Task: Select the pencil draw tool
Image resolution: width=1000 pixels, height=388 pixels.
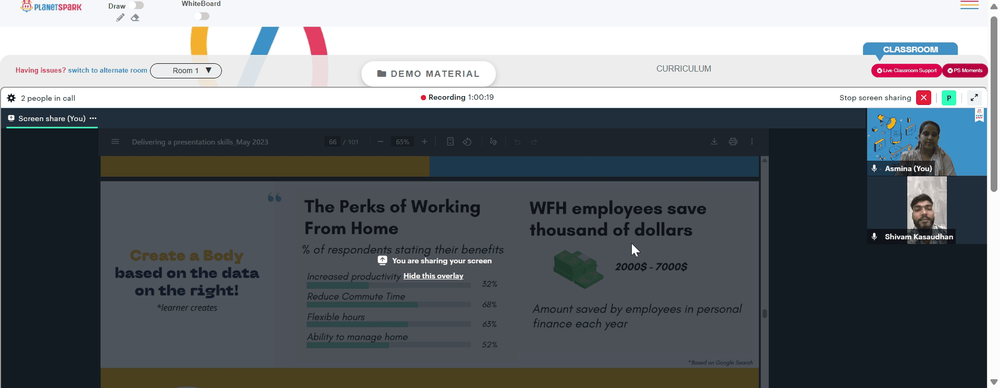Action: pos(120,18)
